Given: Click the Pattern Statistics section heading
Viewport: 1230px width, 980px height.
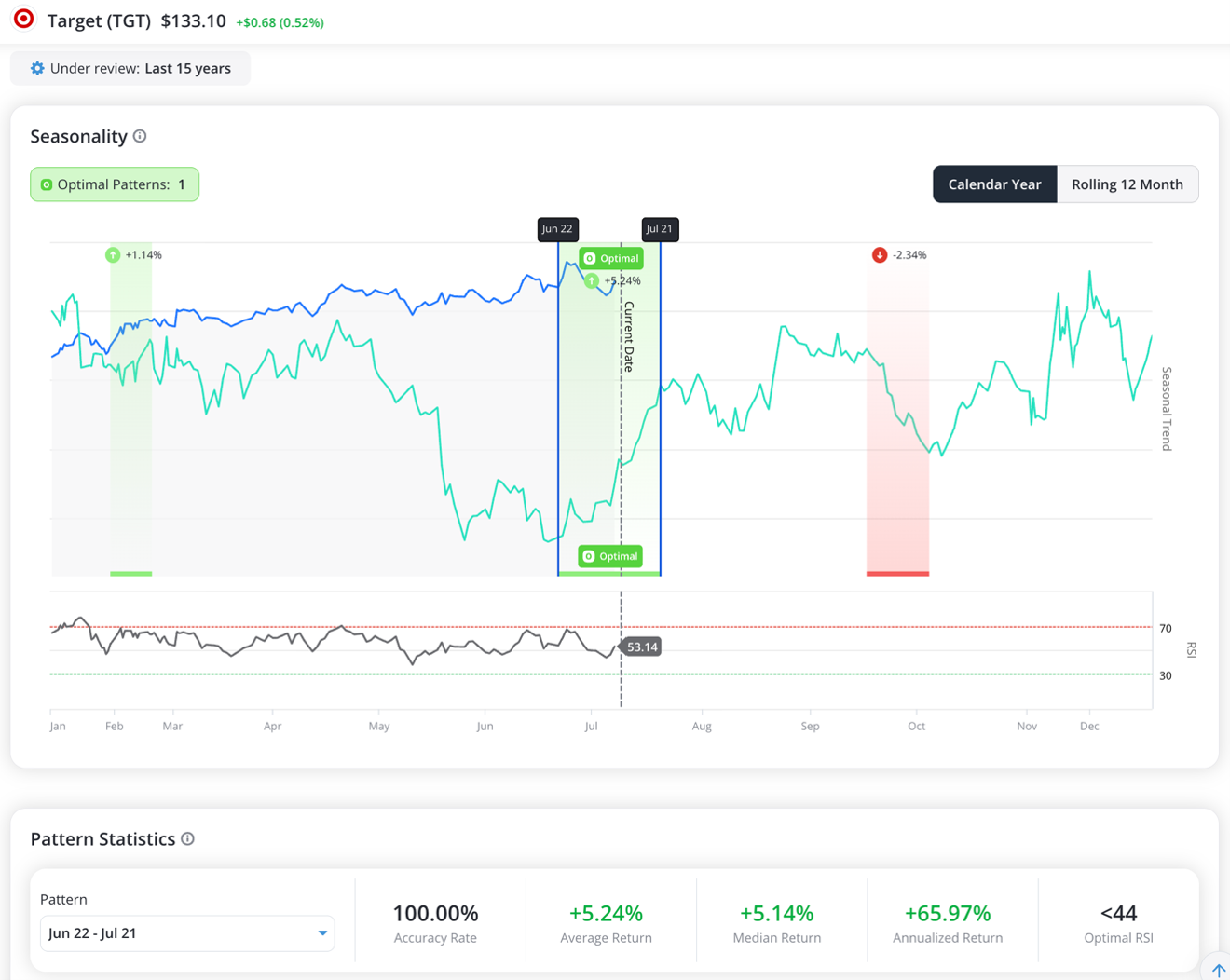Looking at the screenshot, I should pyautogui.click(x=102, y=838).
